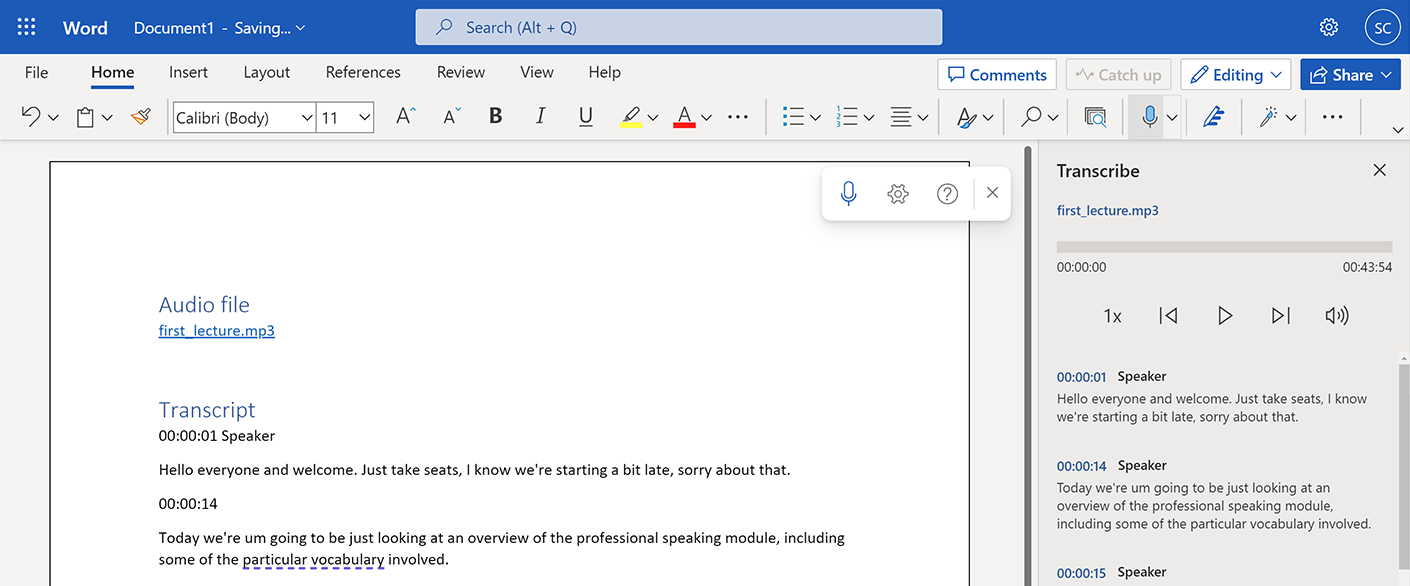Click the Comments button
Screen dimensions: 1410x586
[x=996, y=74]
